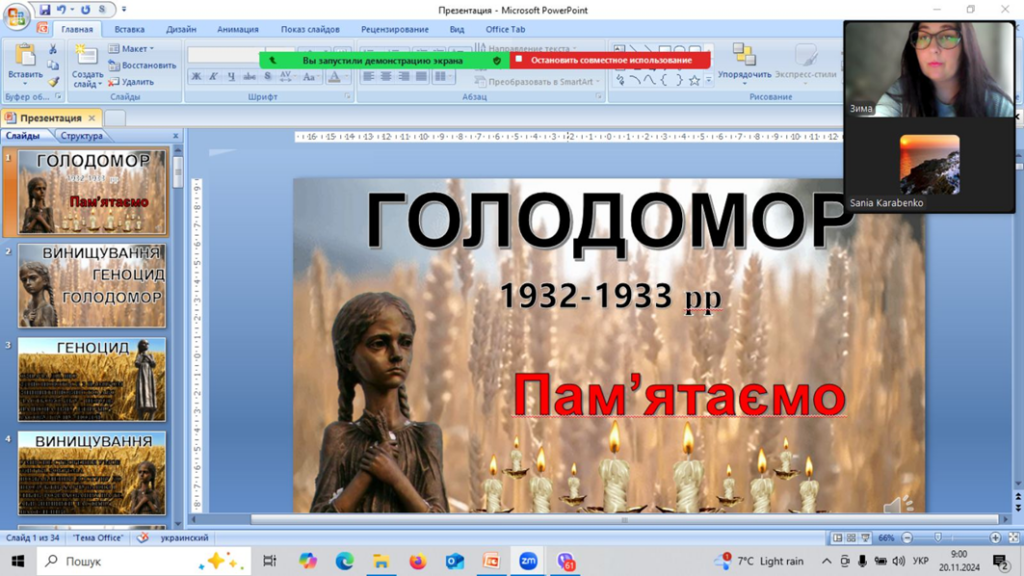Screen dimensions: 1024x576
Task: Select slide 4 thumbnail ВИНИЩУВАННЯ
Action: tap(92, 473)
